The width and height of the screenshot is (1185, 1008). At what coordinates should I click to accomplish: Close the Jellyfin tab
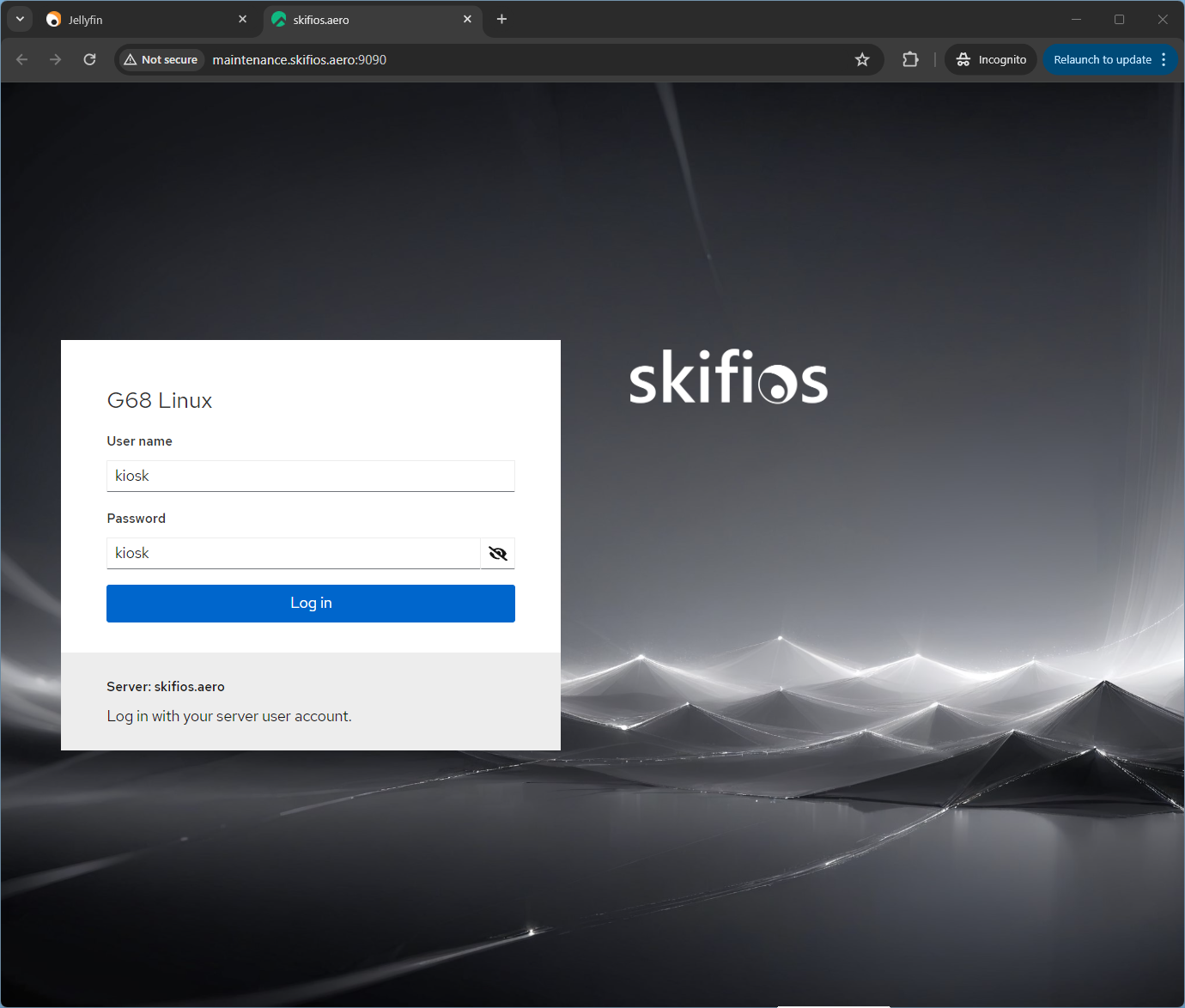point(242,19)
